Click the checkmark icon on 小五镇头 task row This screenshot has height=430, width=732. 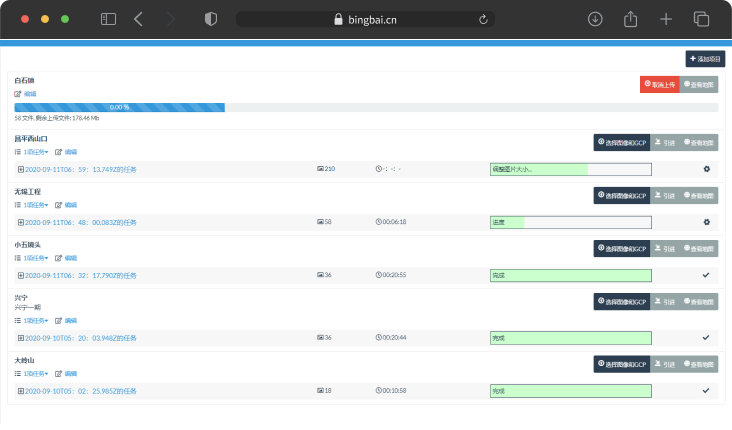[x=706, y=275]
